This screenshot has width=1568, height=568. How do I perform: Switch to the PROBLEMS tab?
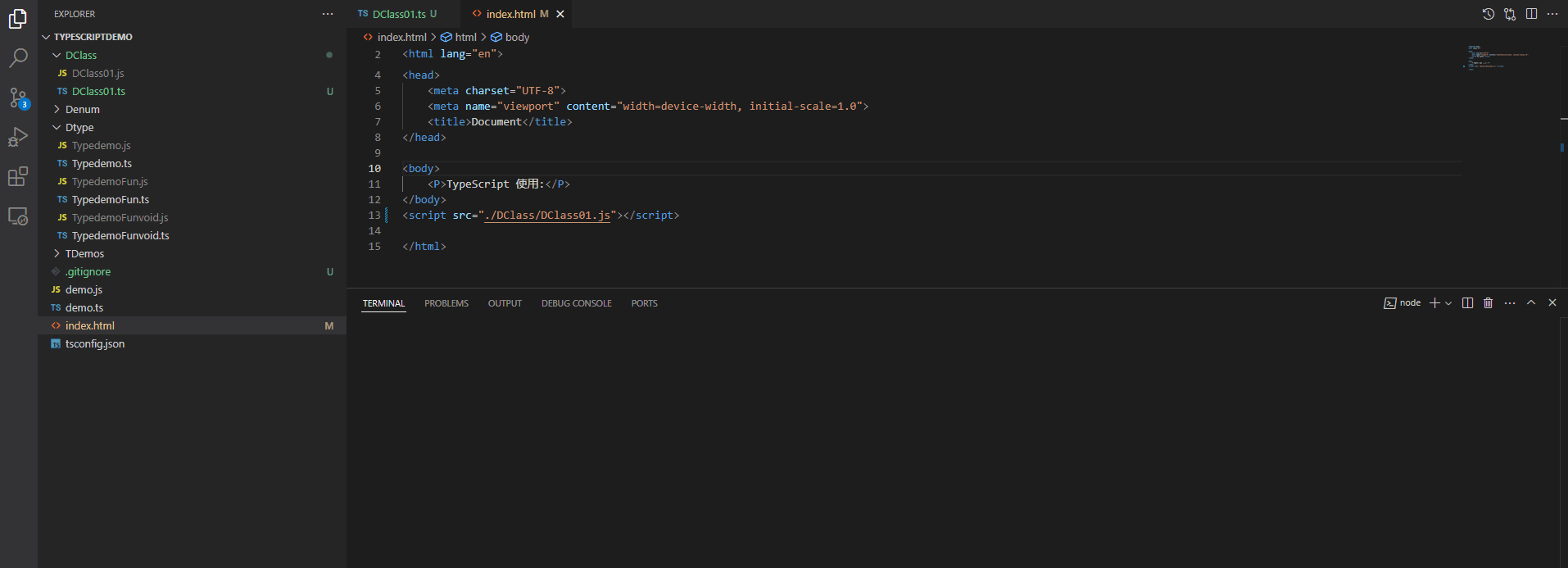click(446, 303)
